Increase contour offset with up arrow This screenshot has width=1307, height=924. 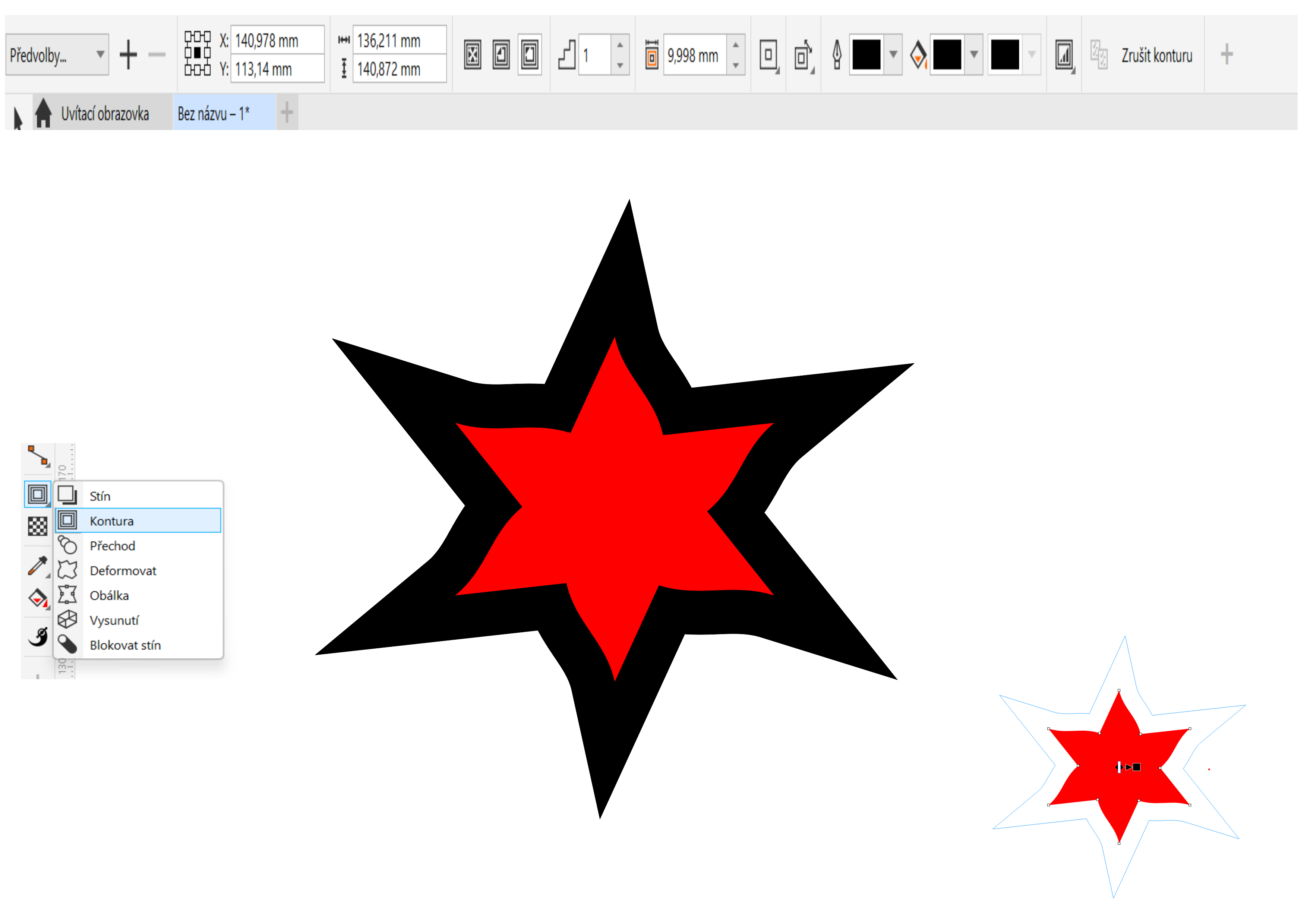pos(735,45)
